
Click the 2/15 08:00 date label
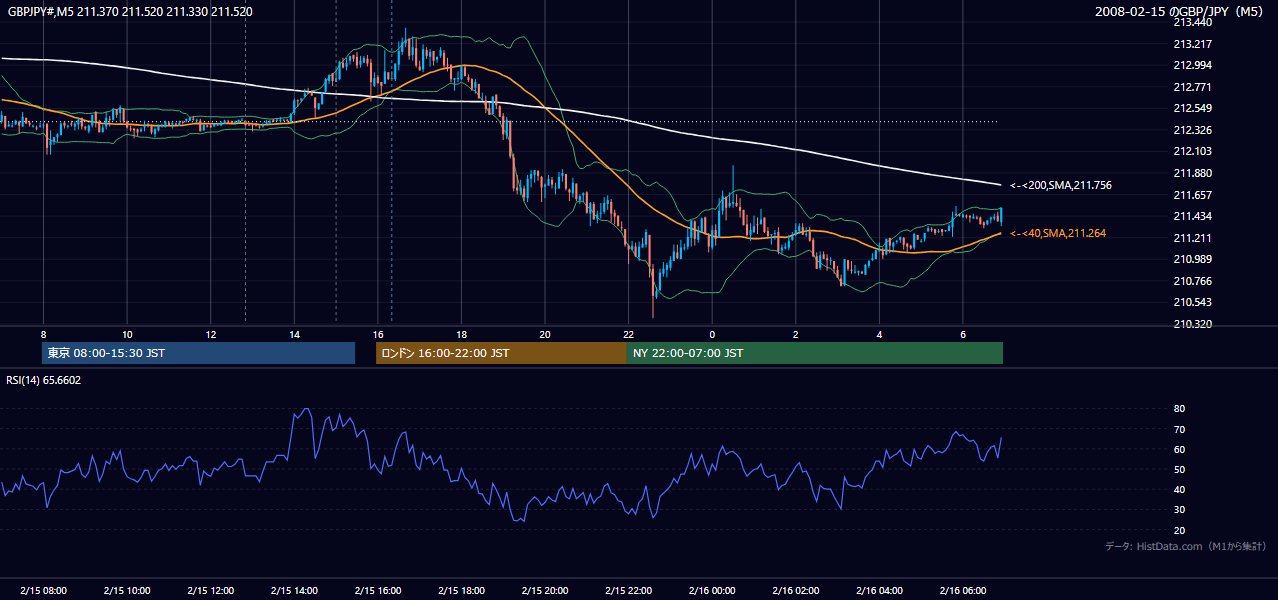[43, 590]
